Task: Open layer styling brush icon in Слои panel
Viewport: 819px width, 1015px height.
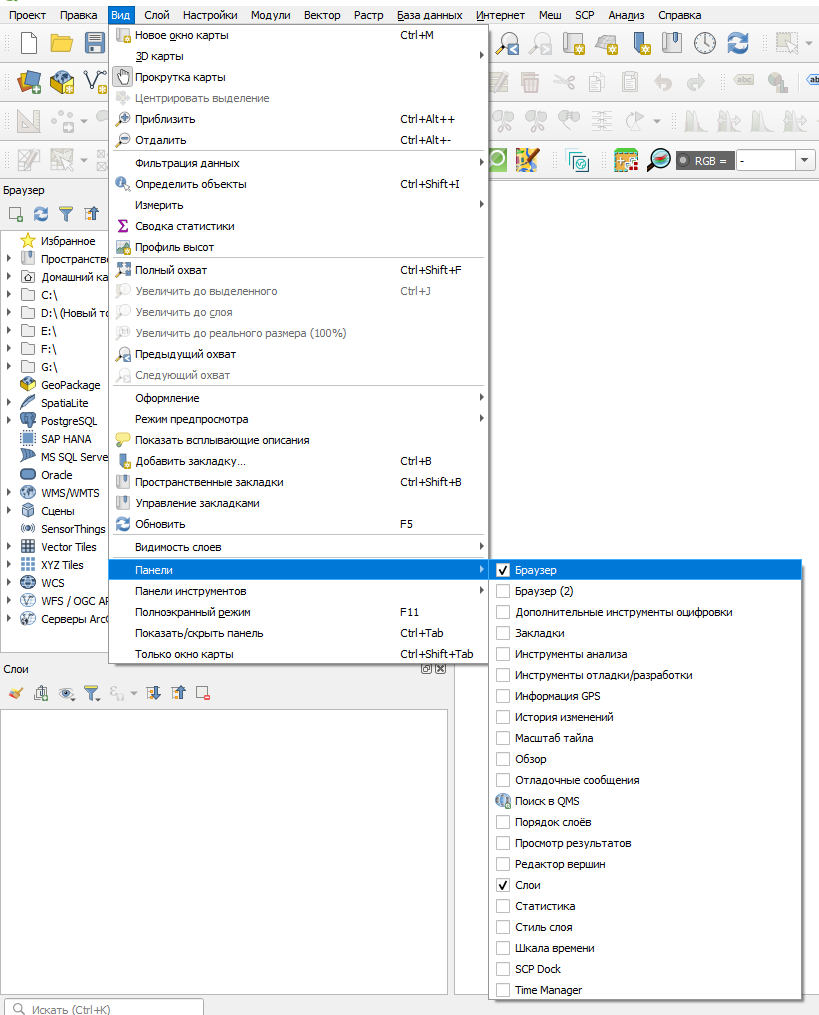Action: [14, 692]
